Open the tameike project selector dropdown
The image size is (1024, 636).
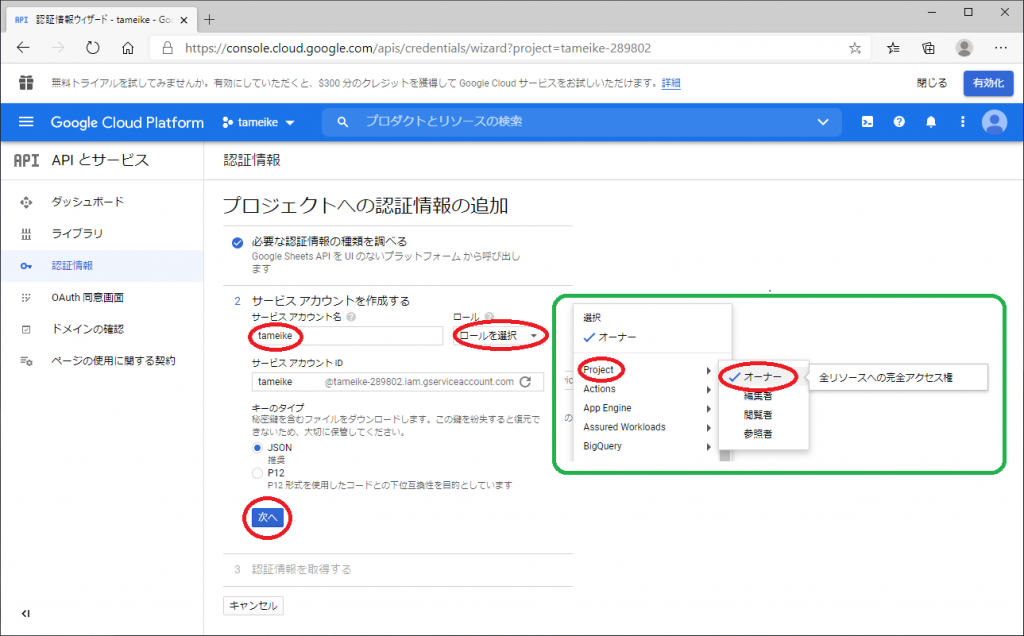click(259, 122)
